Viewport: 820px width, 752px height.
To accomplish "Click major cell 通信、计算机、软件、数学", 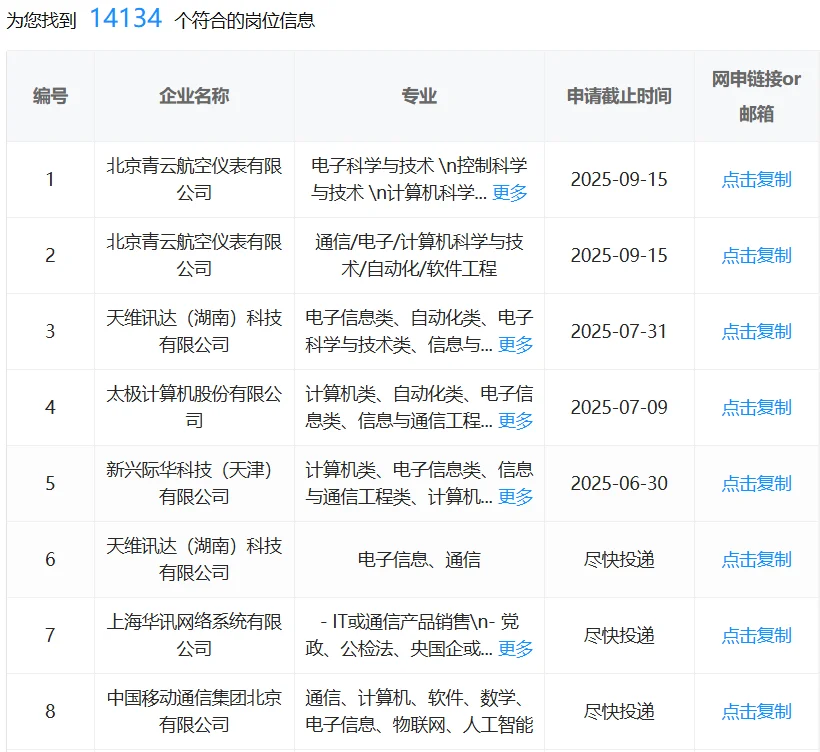I will 419,711.
